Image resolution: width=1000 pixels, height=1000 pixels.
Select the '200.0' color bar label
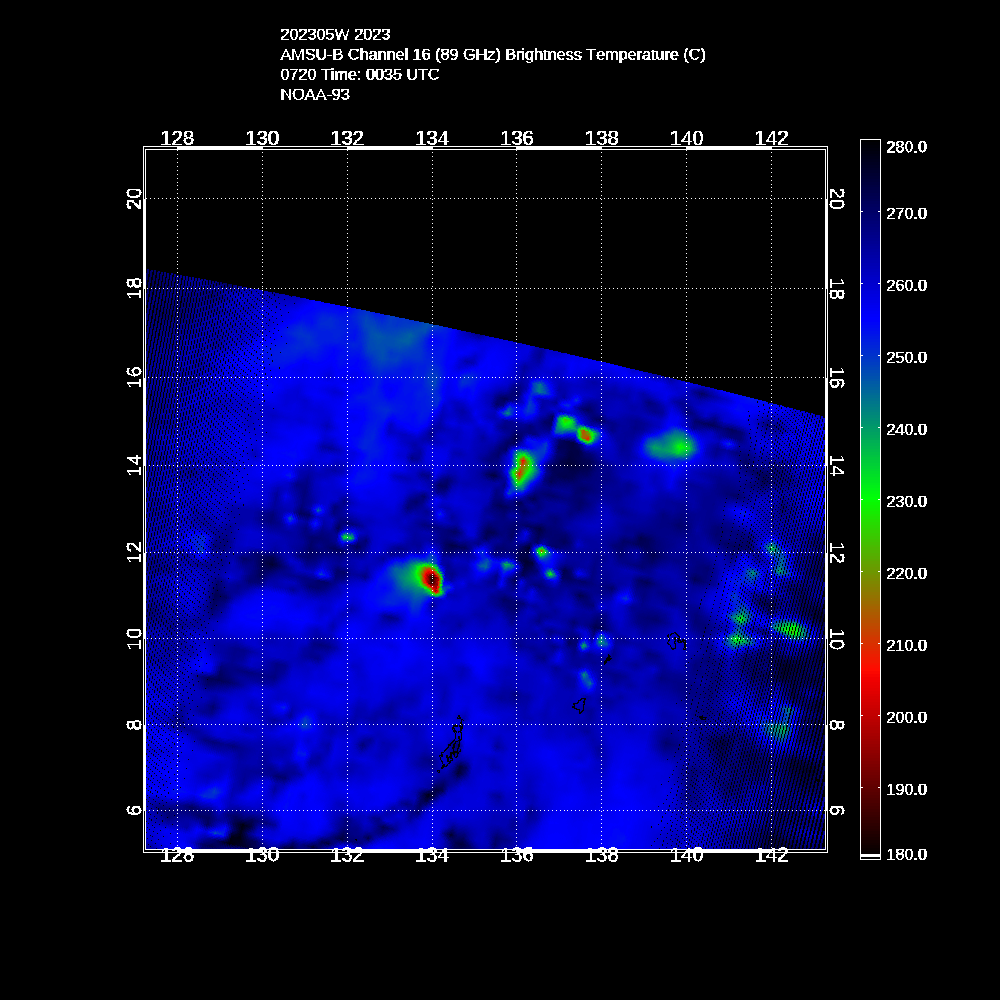click(906, 717)
